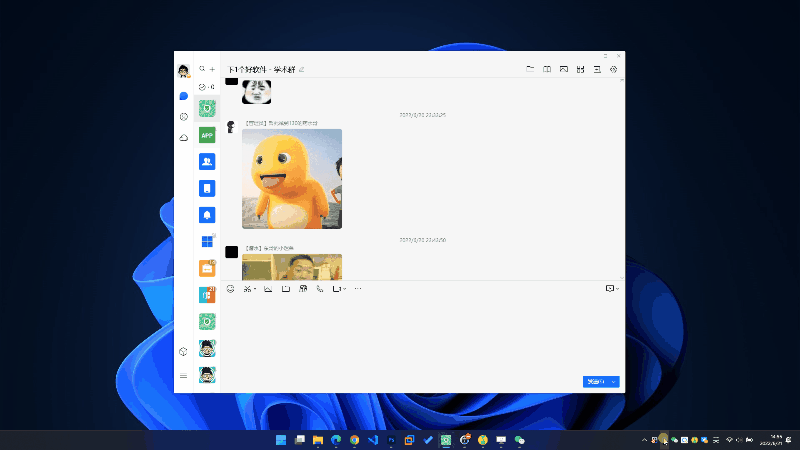Open the three-dot more tools button
Viewport: 800px width, 450px height.
point(358,289)
